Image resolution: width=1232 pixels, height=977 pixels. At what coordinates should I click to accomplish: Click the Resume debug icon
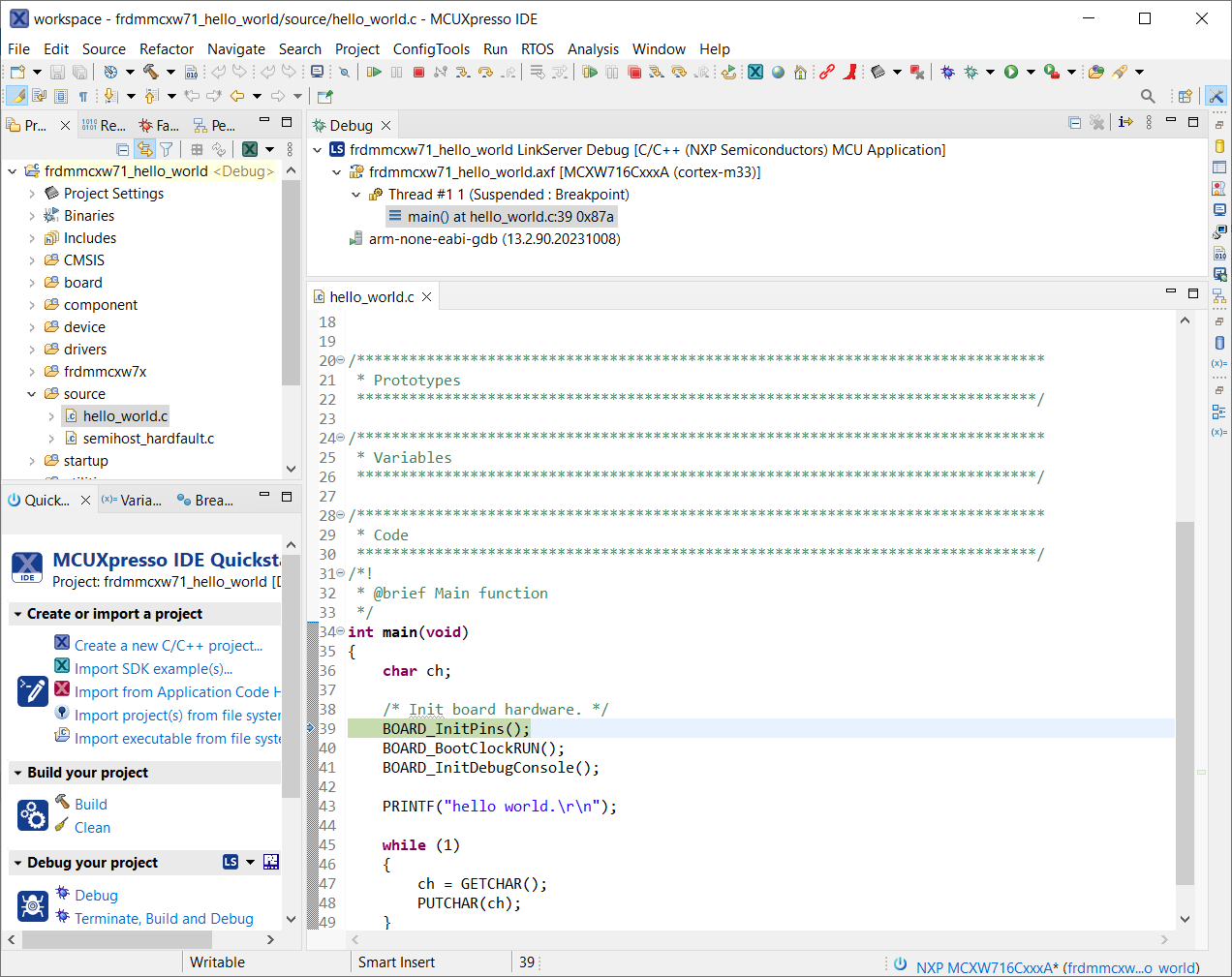pyautogui.click(x=374, y=73)
